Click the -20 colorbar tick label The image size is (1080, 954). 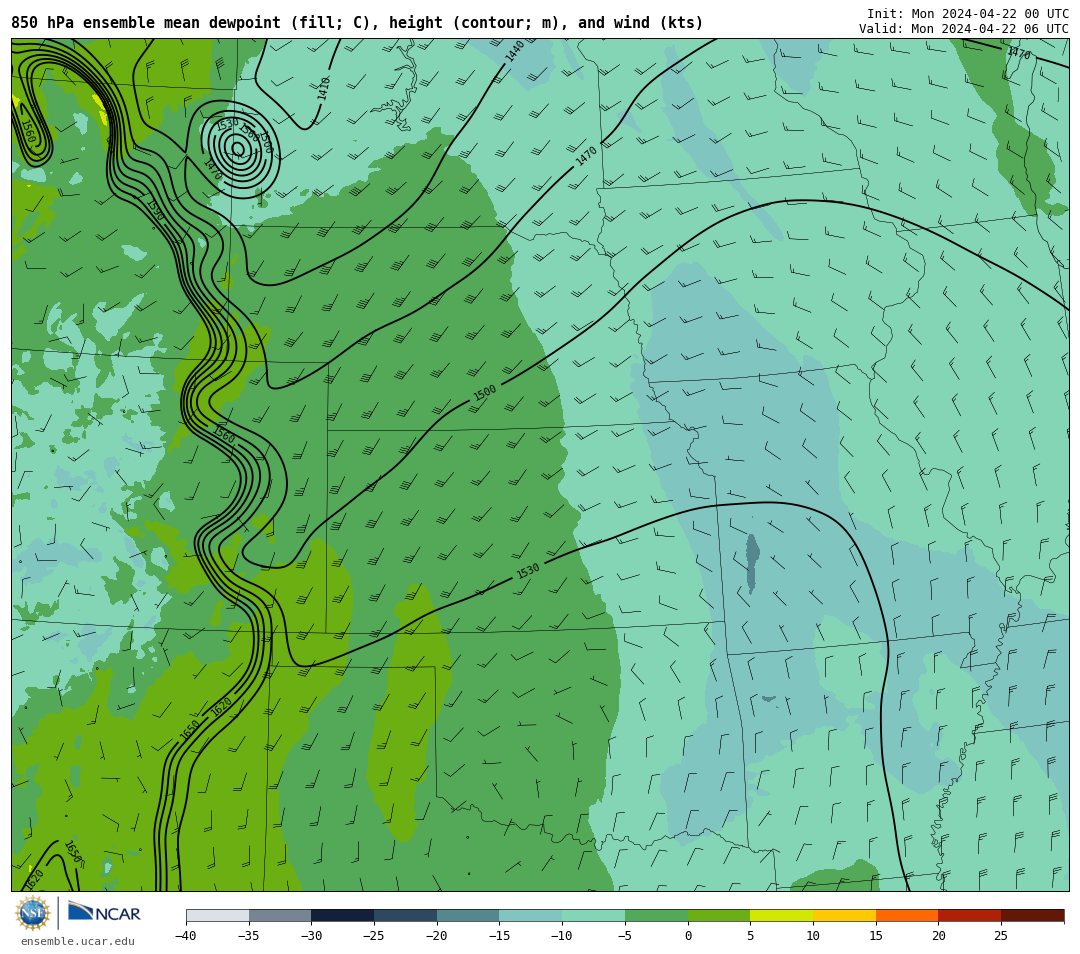pyautogui.click(x=436, y=935)
